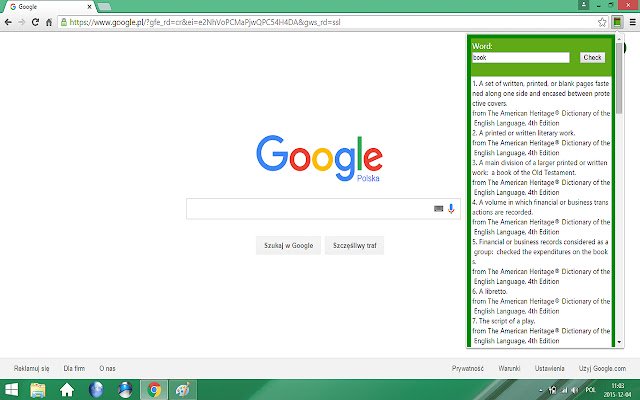This screenshot has height=400, width=640.
Task: Open the Chrome hamburger menu
Action: coord(632,22)
